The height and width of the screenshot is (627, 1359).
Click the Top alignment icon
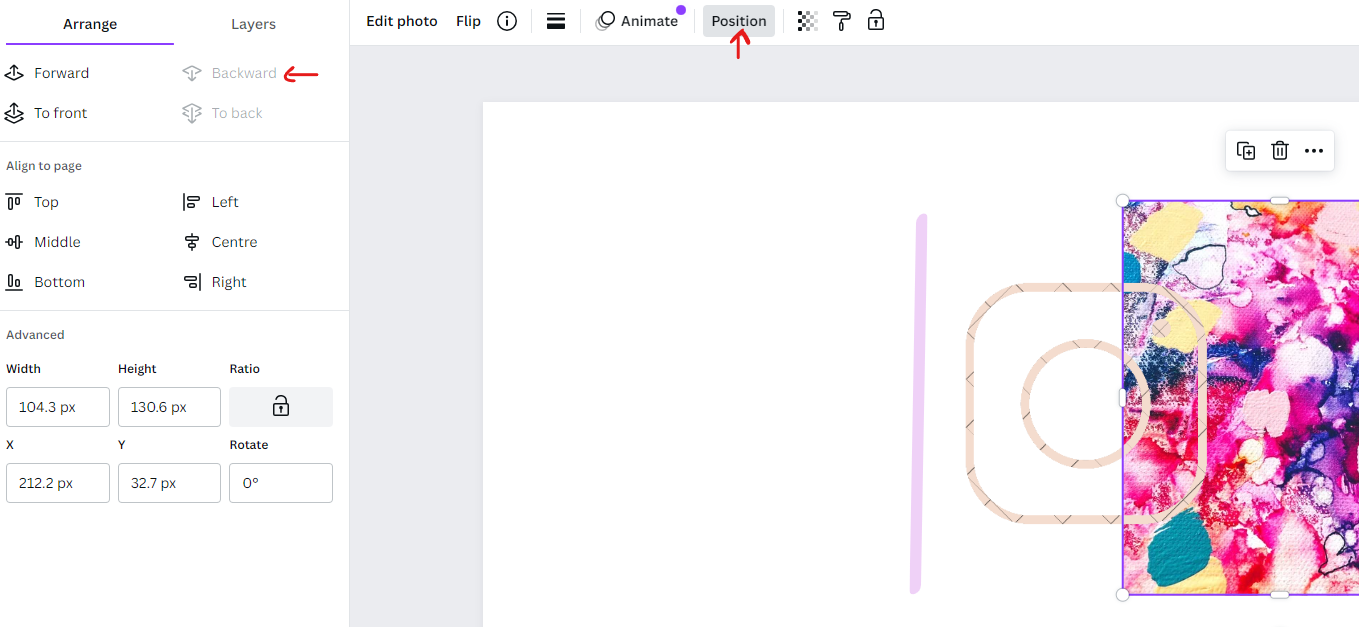[14, 202]
